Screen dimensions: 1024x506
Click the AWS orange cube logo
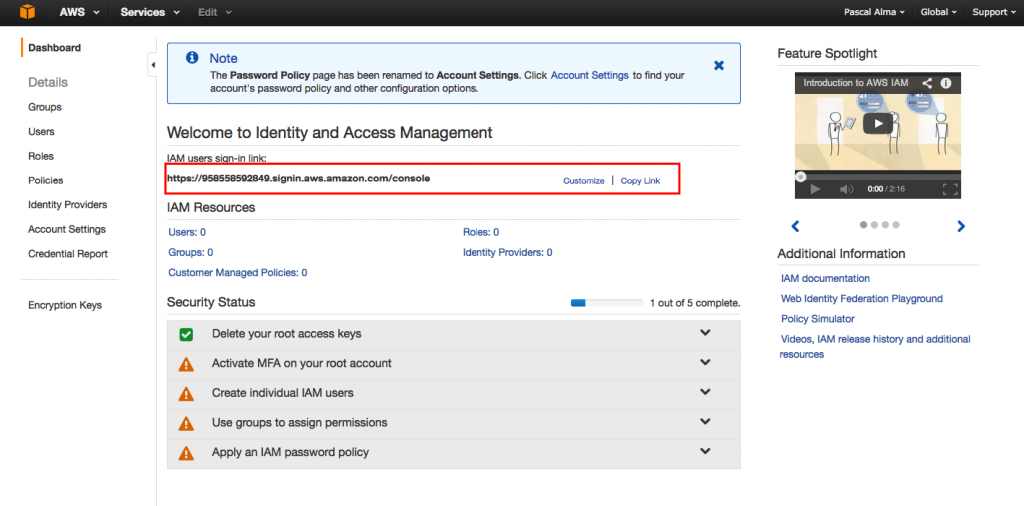27,12
